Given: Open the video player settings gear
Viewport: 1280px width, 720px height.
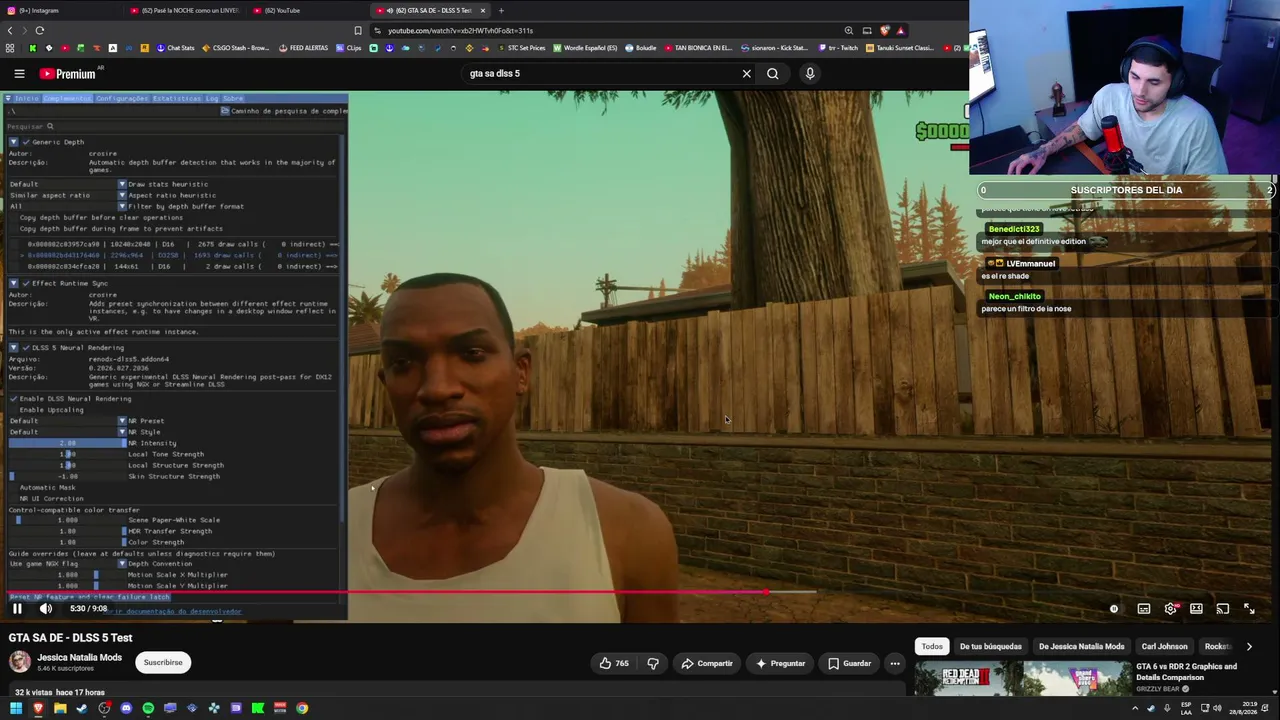Looking at the screenshot, I should (1171, 608).
